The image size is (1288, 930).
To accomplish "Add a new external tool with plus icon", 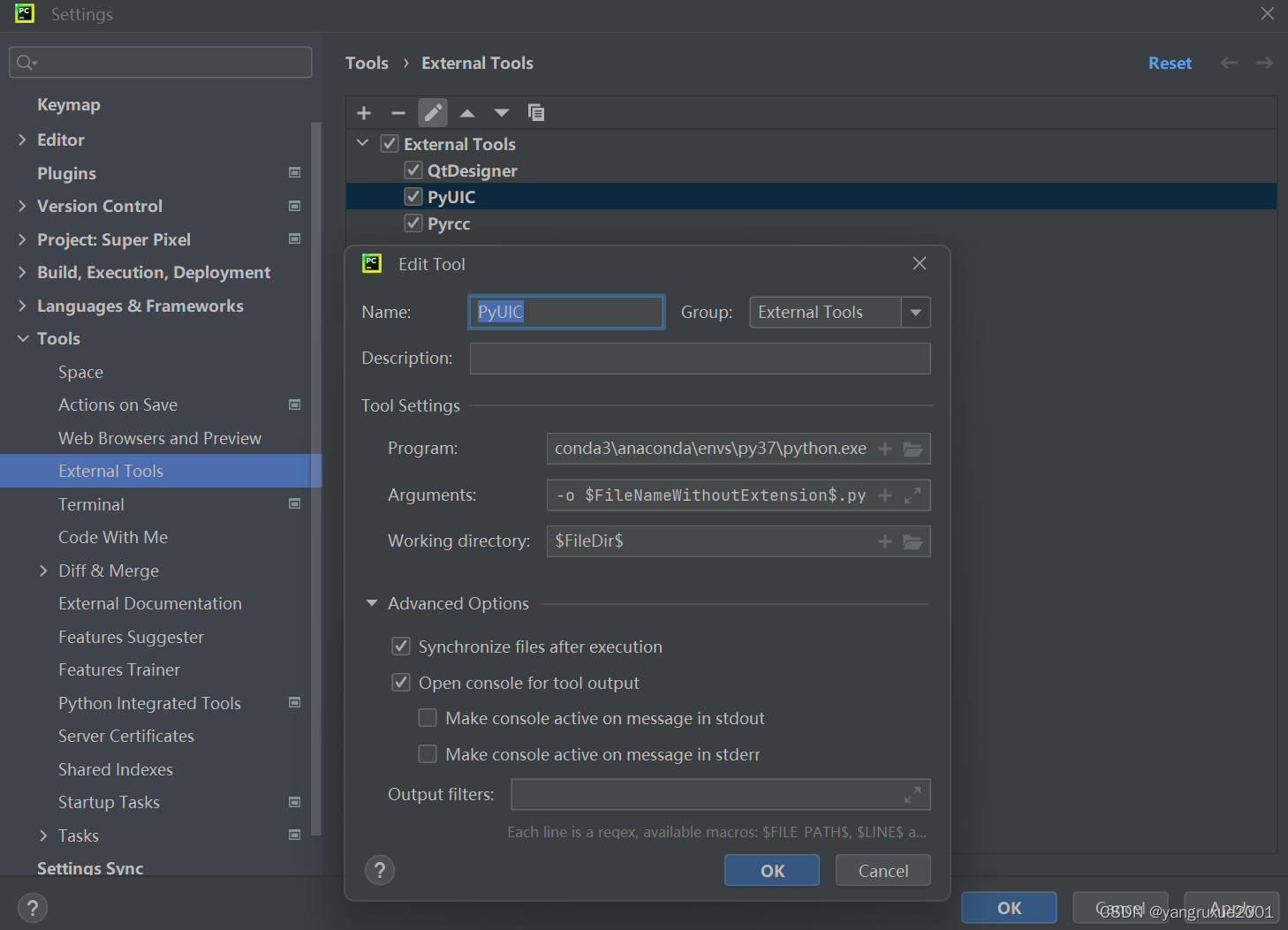I will (x=364, y=113).
